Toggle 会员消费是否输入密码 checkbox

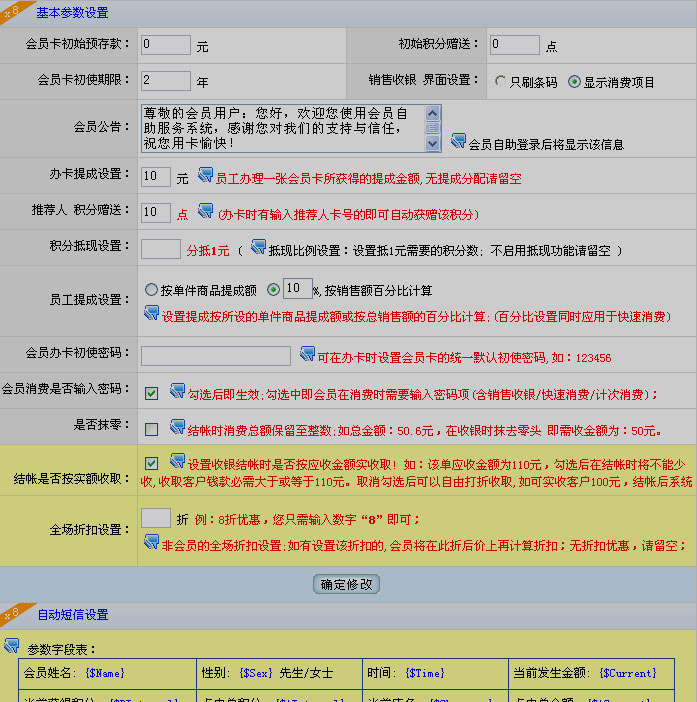tap(151, 393)
